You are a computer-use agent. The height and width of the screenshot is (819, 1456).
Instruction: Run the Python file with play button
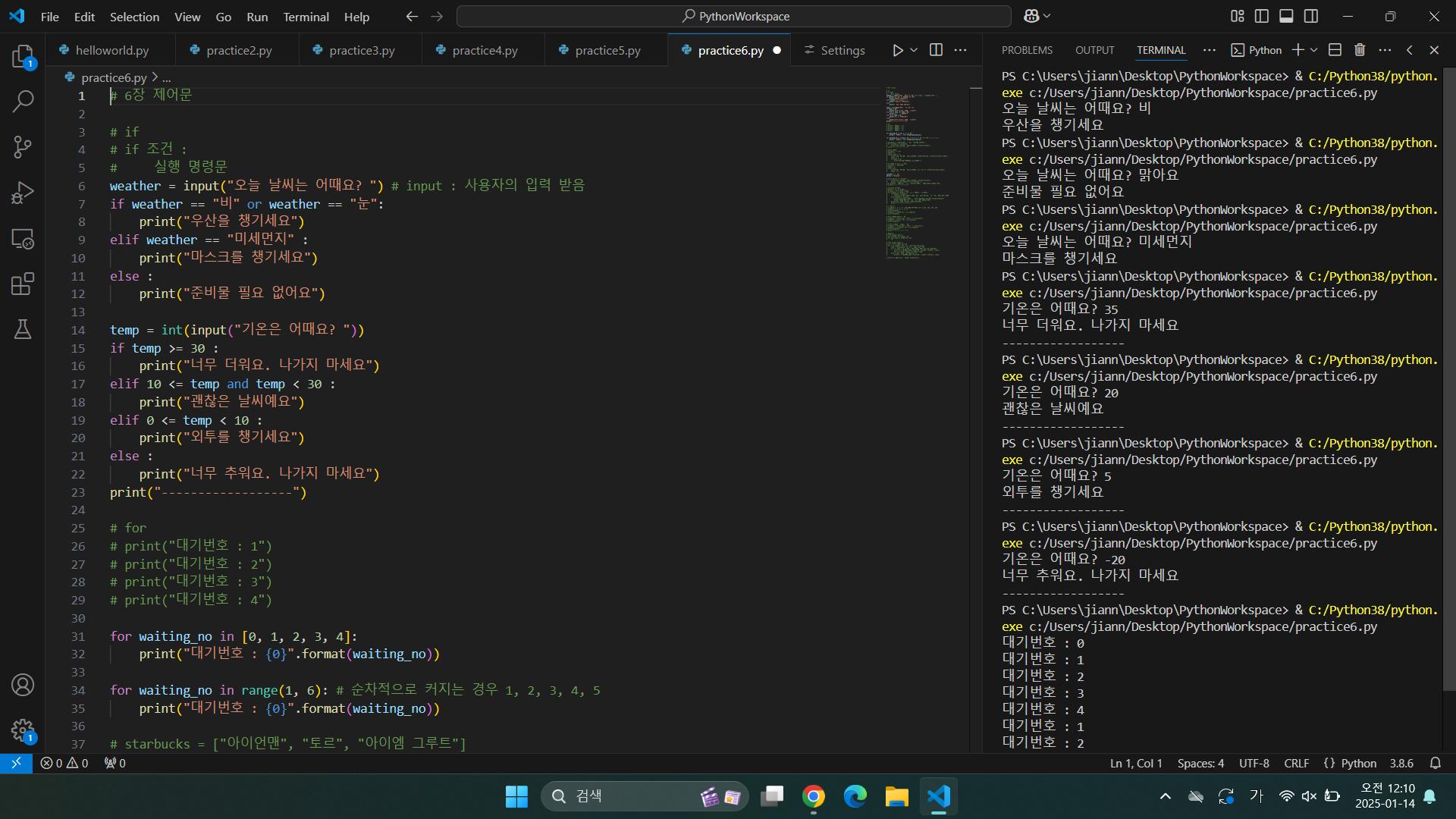tap(898, 50)
